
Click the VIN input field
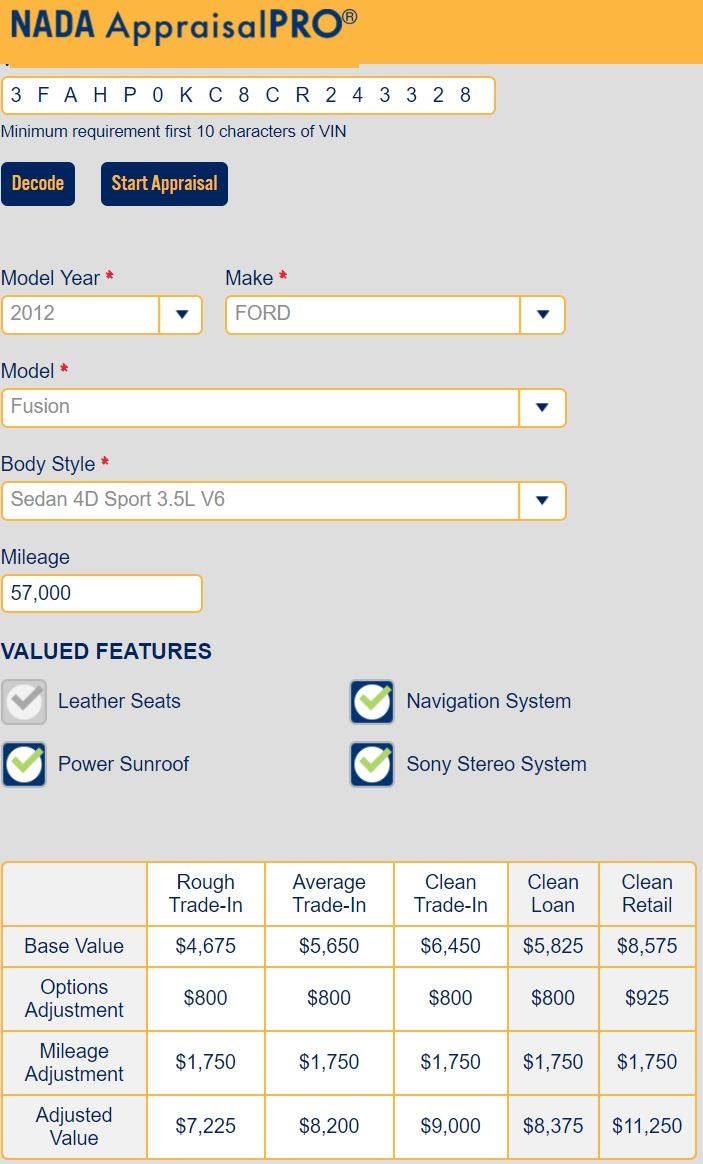point(248,96)
